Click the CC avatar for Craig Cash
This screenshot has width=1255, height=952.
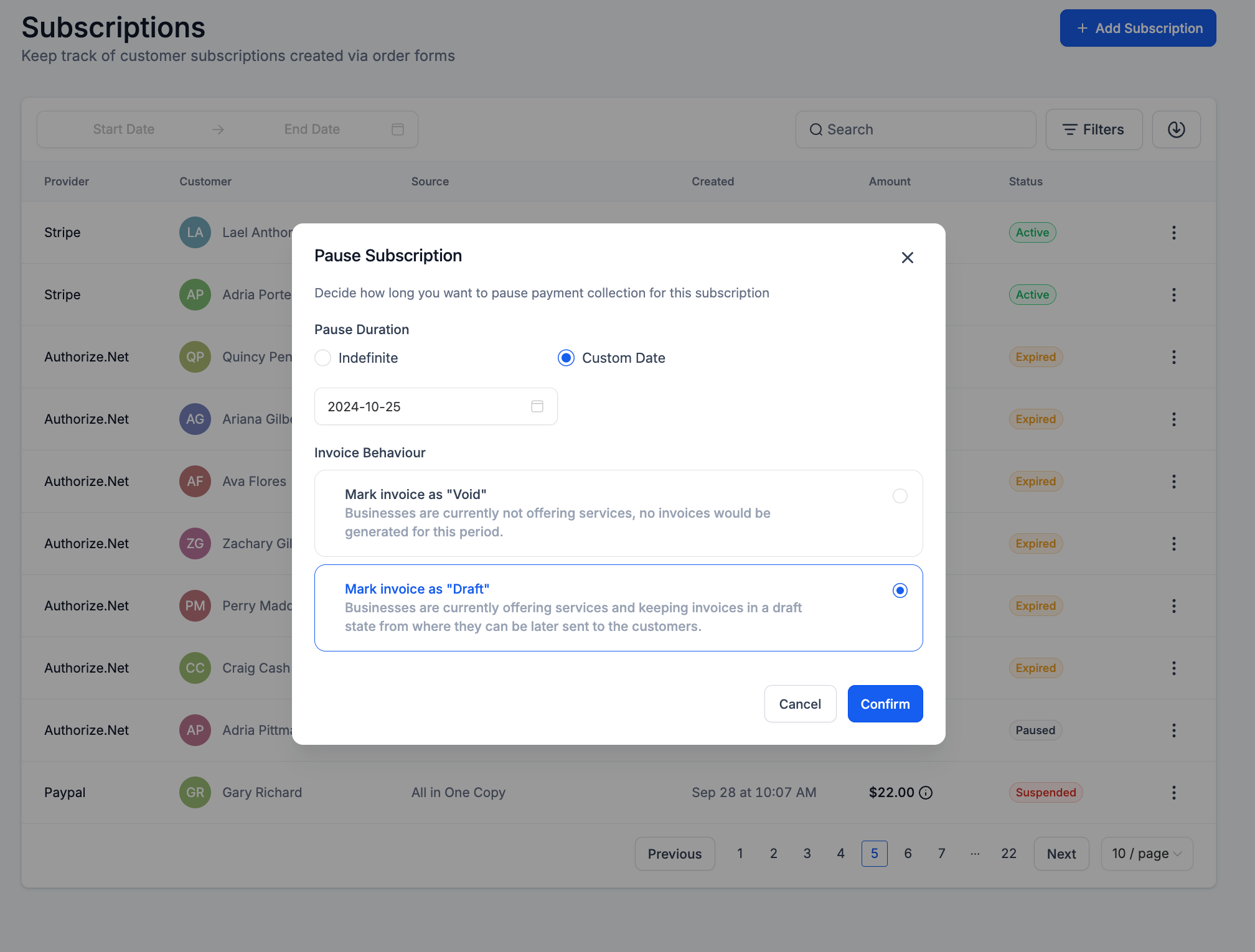click(195, 668)
